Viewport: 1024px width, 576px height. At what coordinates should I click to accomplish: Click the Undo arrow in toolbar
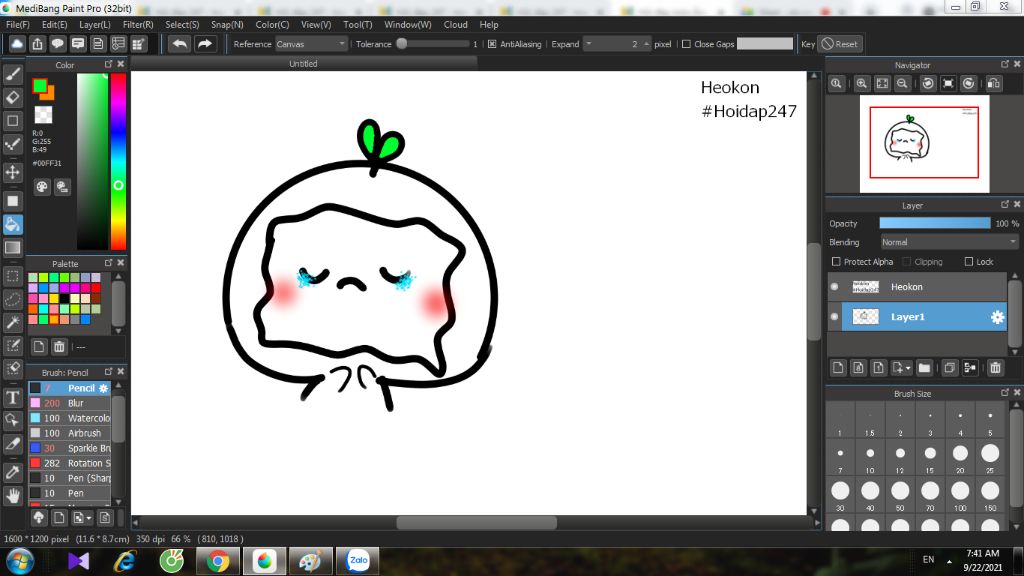180,44
